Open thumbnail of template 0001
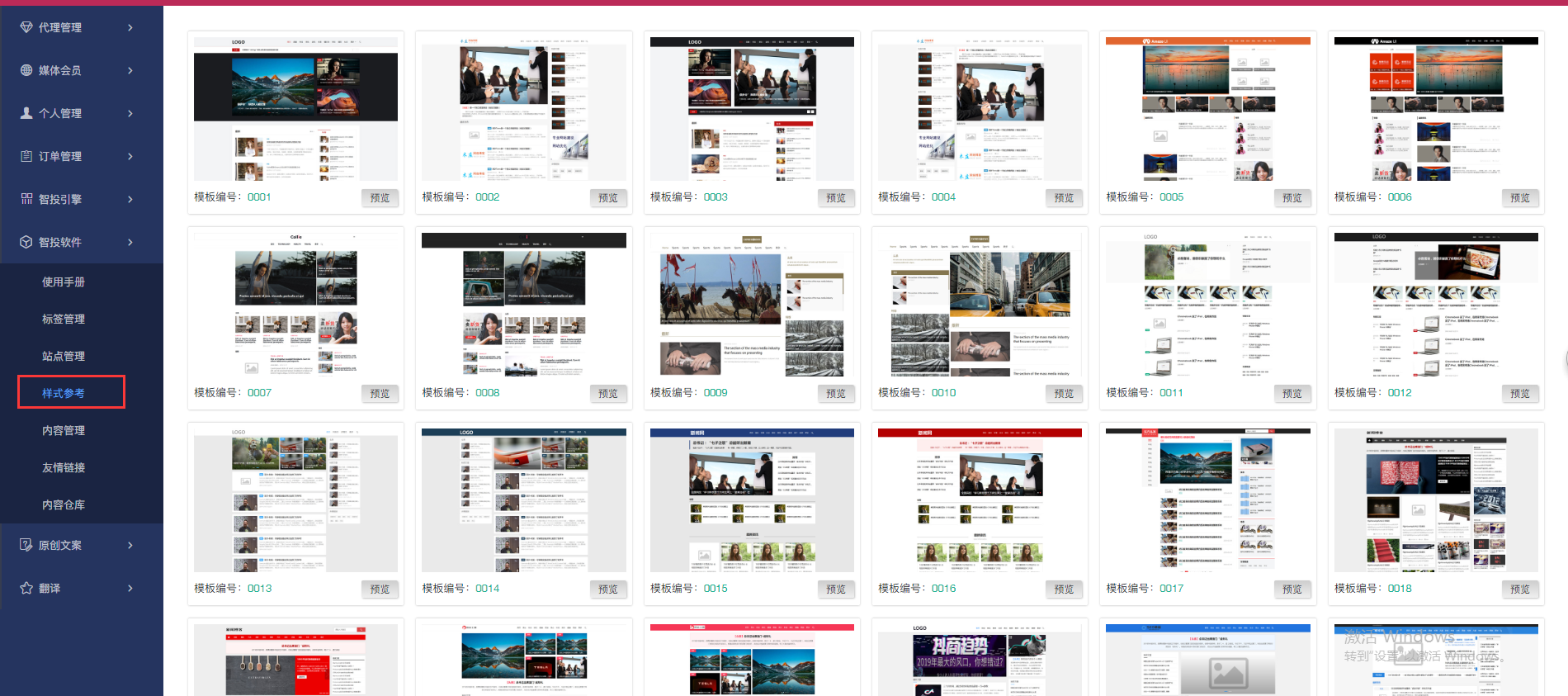Viewport: 1568px width, 696px height. point(295,109)
